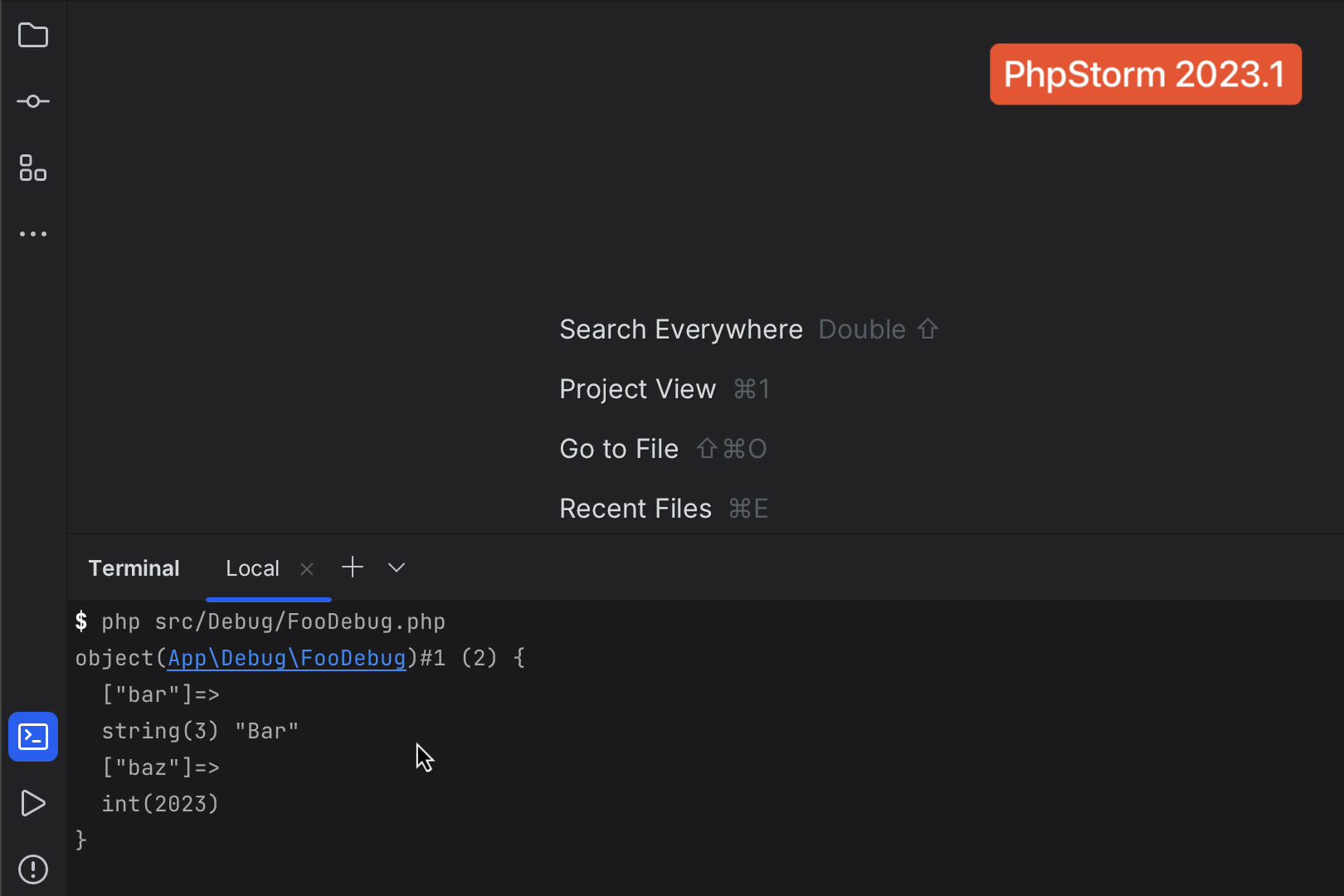Open the Structure tool window icon
The height and width of the screenshot is (896, 1344).
click(x=33, y=169)
